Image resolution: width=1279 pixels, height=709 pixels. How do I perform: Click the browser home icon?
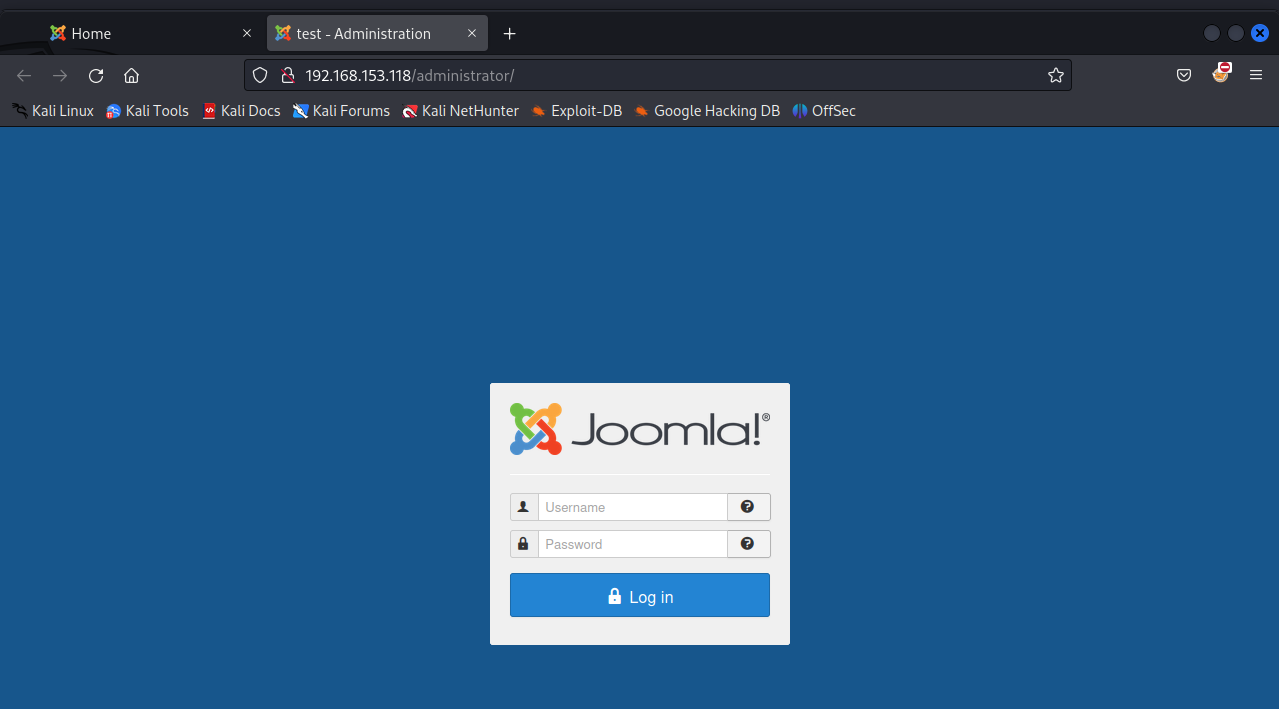click(x=131, y=75)
